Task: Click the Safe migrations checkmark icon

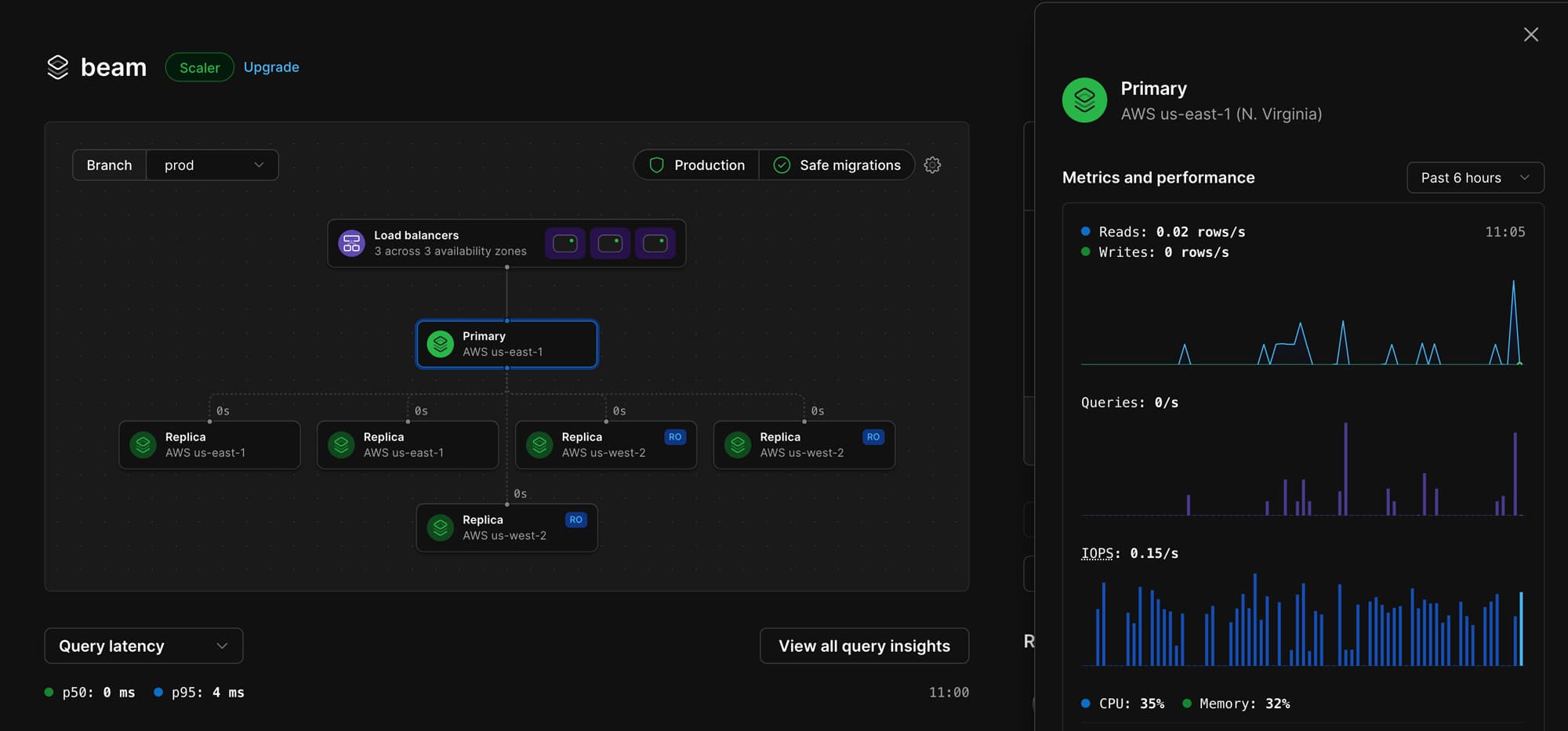Action: point(782,165)
